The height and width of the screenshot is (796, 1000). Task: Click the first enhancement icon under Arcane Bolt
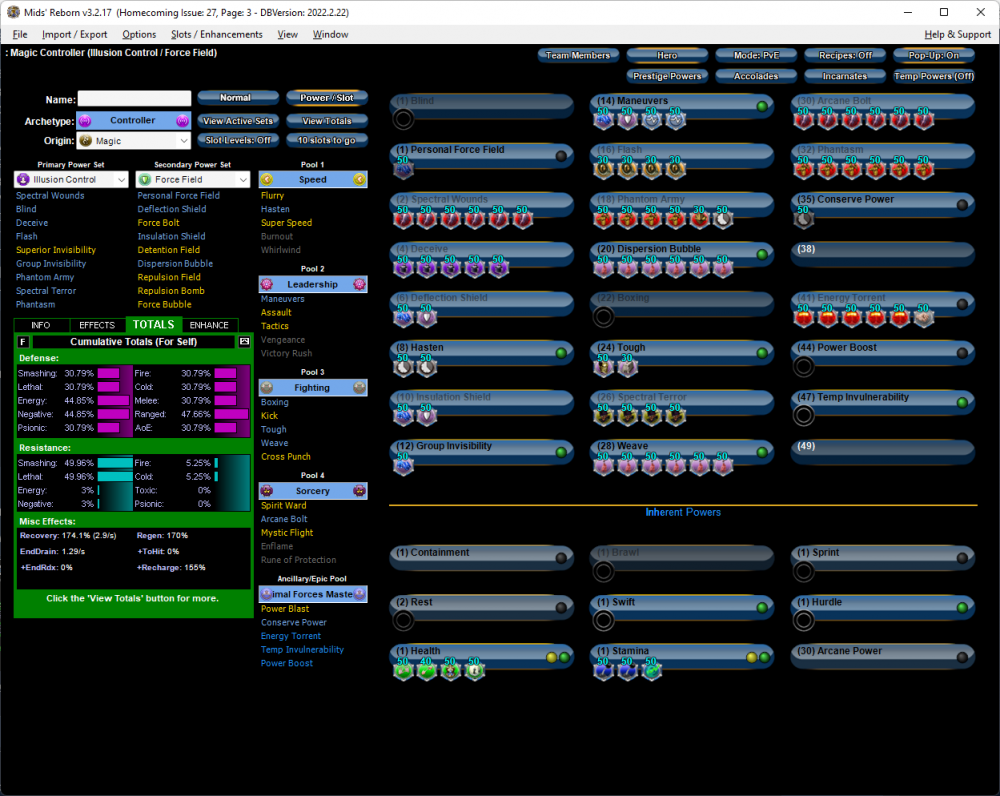(803, 120)
